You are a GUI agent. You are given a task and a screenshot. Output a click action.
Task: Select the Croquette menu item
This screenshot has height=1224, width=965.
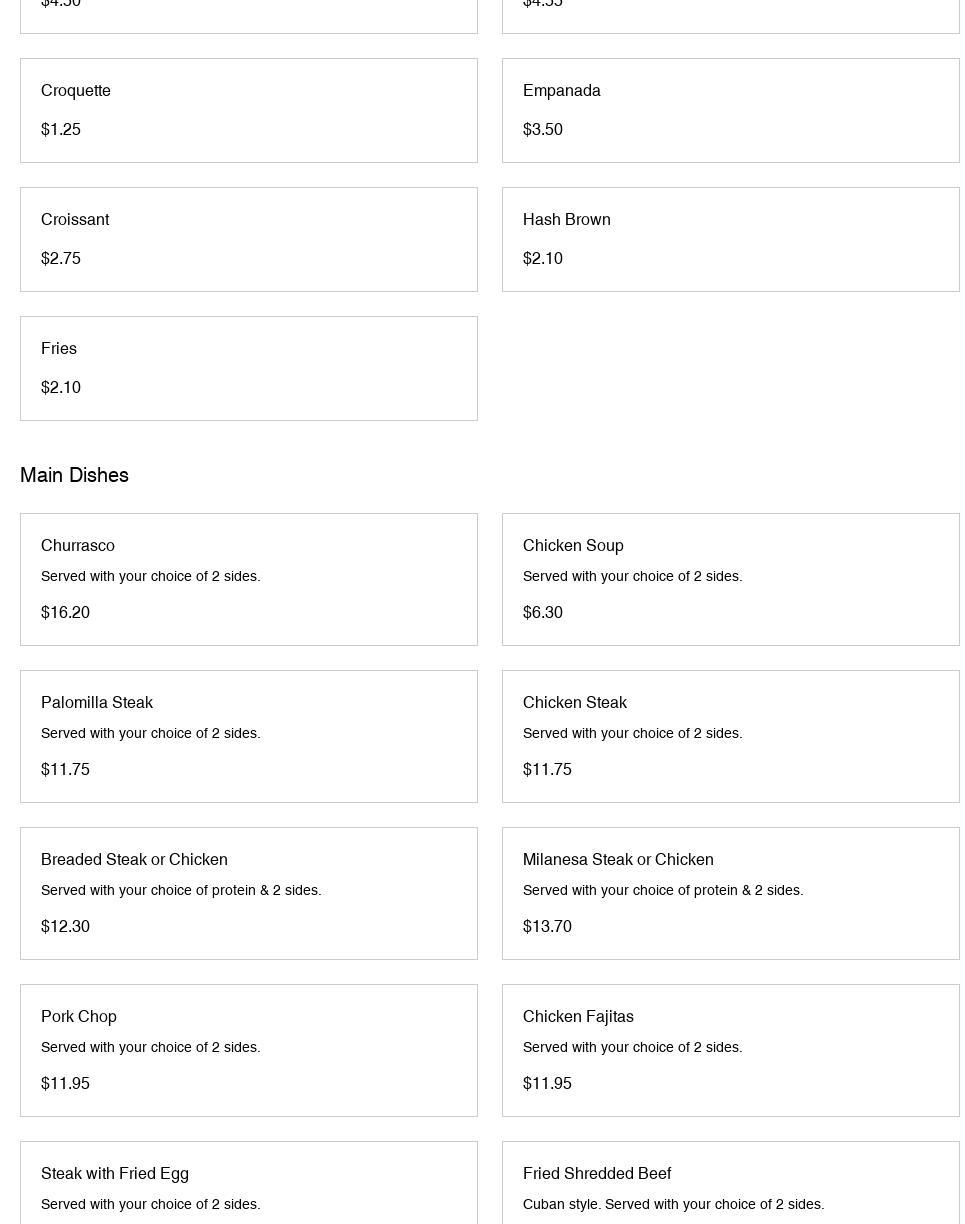[x=248, y=110]
